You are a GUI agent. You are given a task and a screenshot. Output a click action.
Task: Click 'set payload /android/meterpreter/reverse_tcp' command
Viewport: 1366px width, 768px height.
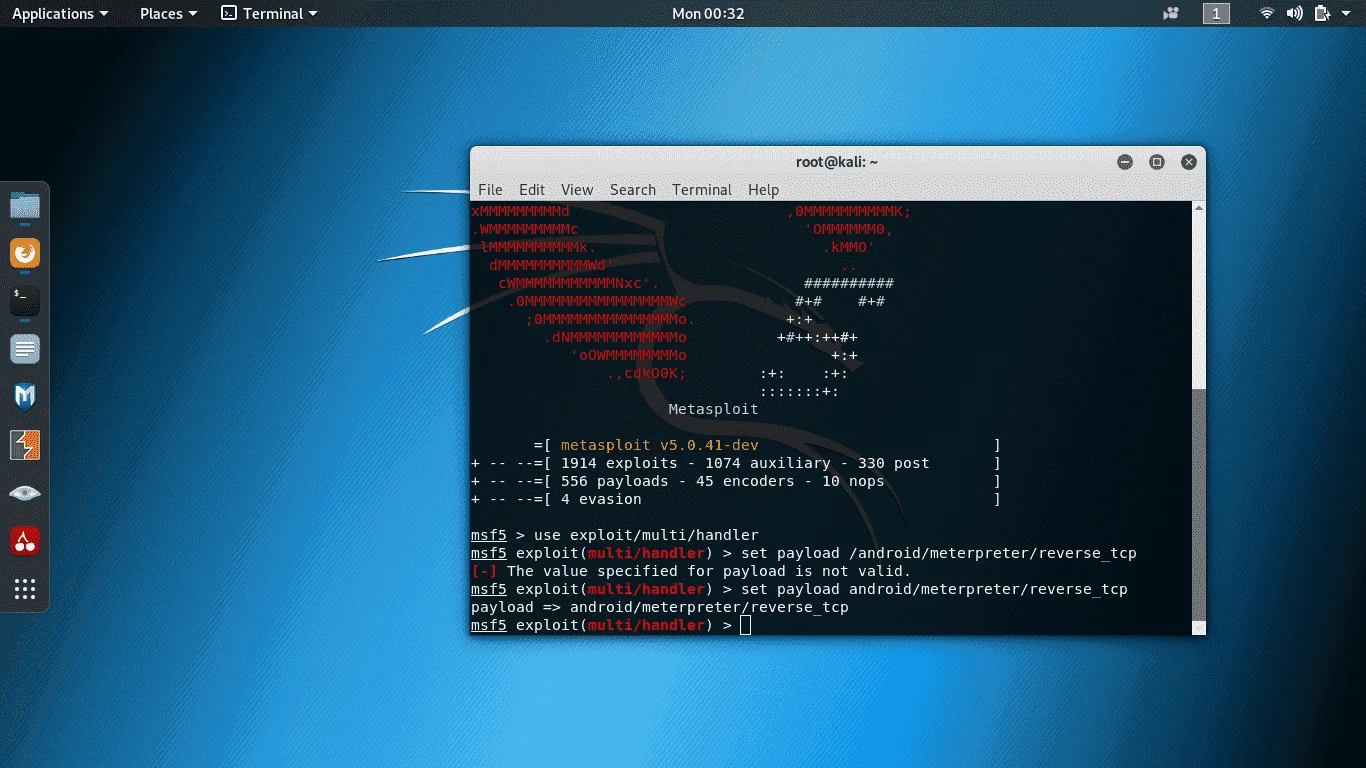click(x=939, y=553)
